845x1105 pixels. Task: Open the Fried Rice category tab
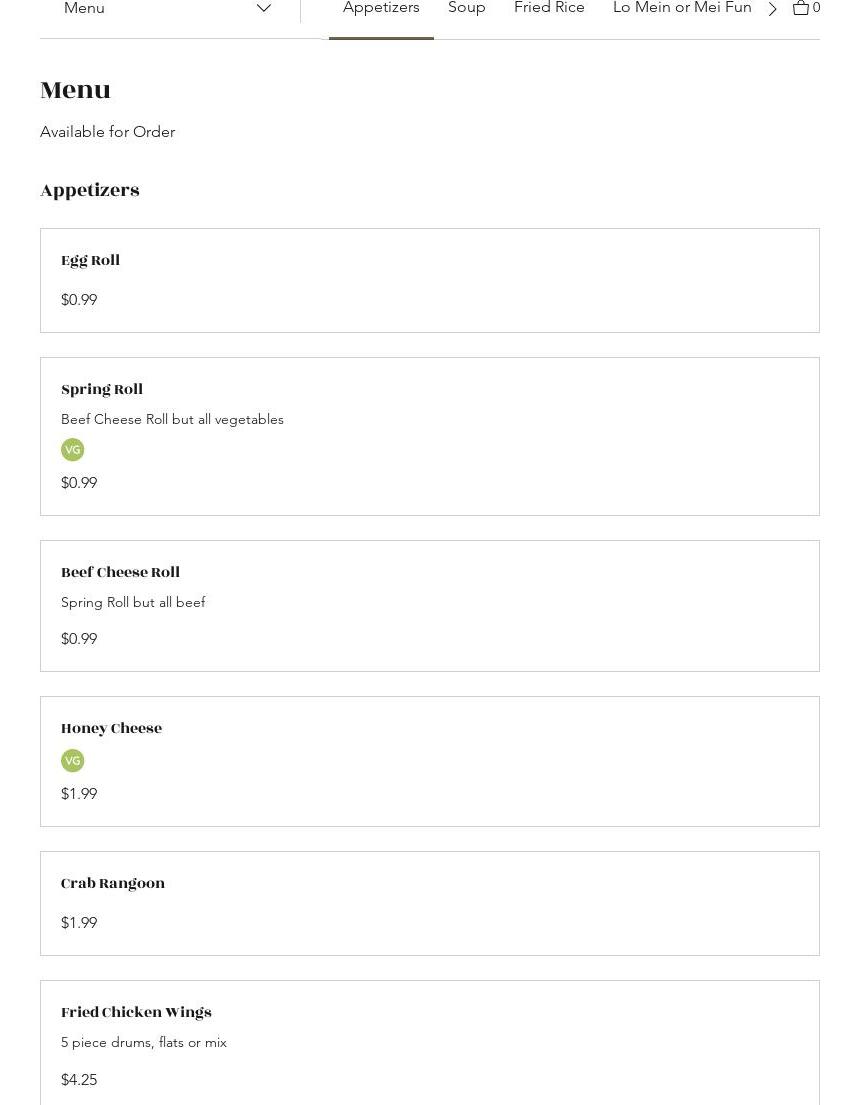[549, 8]
